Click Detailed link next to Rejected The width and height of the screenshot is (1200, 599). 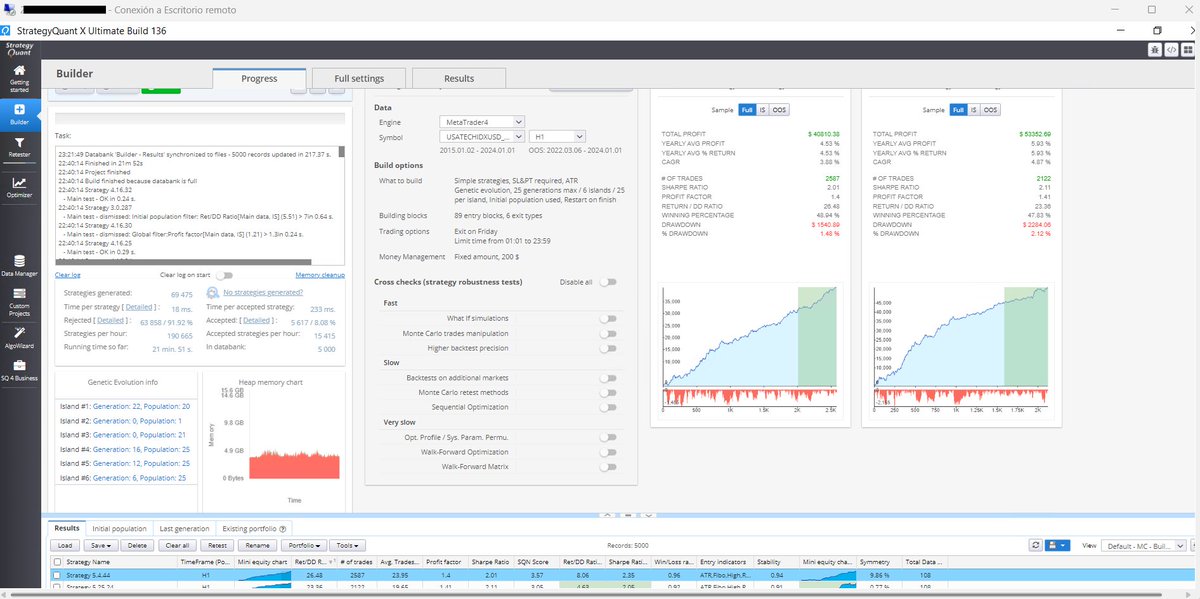[111, 321]
